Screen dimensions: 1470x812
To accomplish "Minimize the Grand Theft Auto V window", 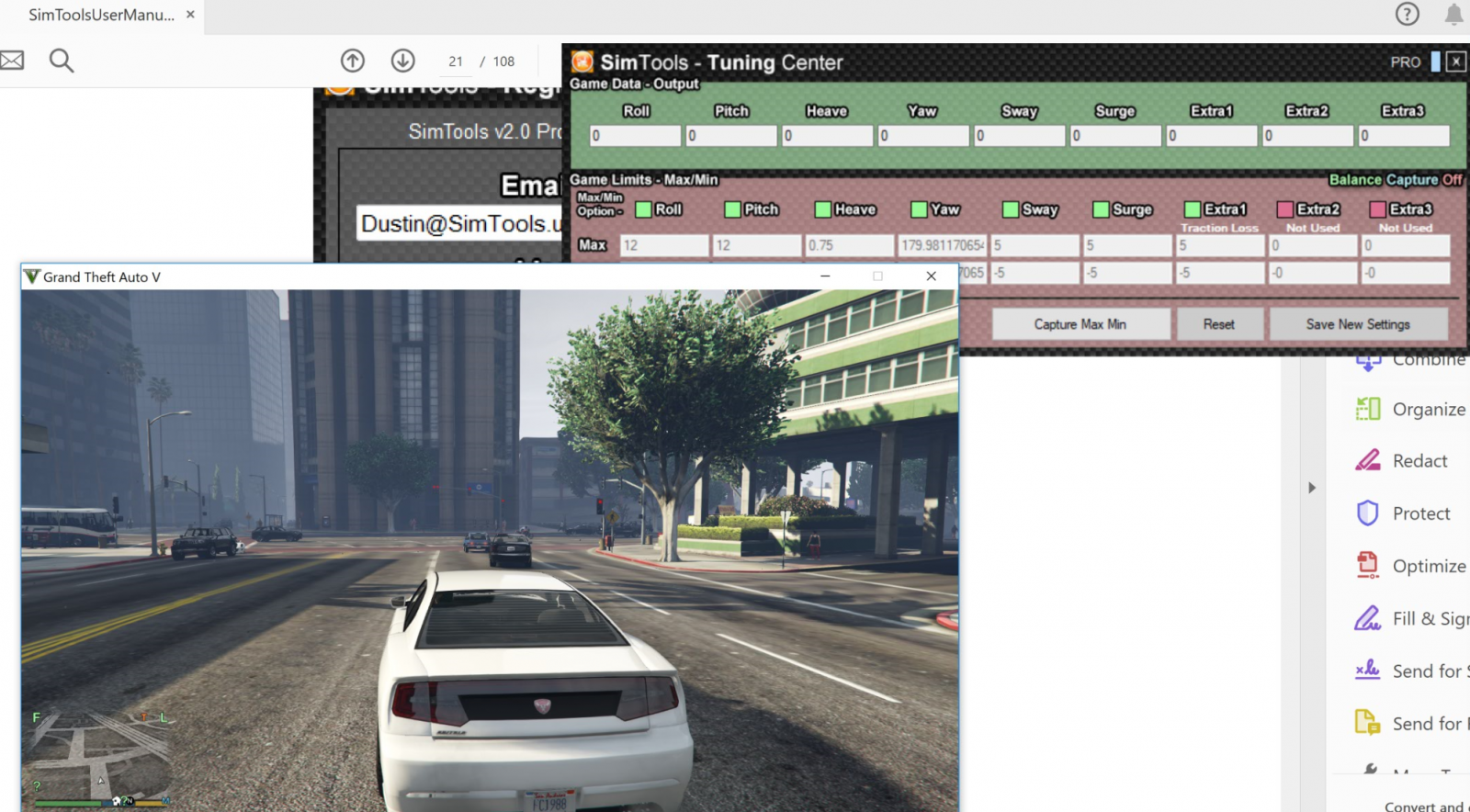I will 825,276.
